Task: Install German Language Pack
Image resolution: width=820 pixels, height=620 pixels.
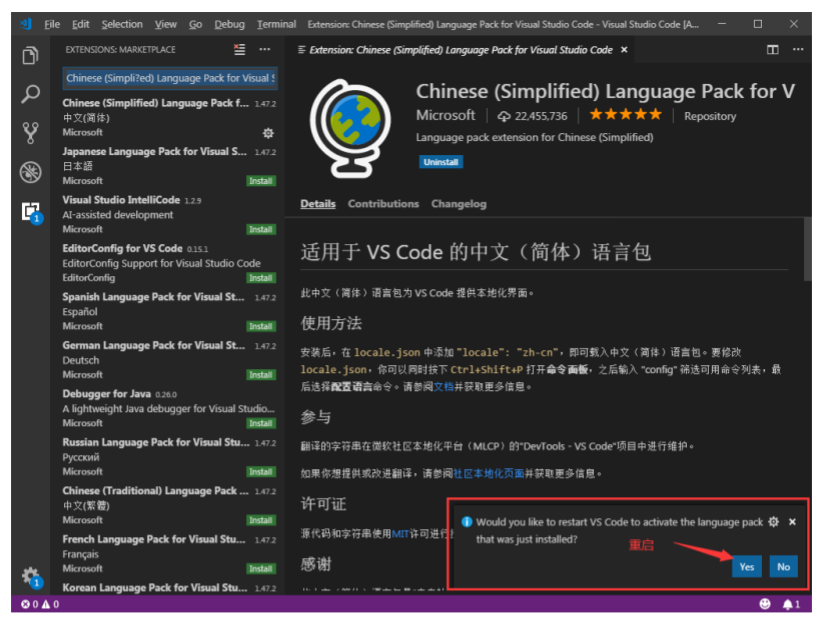Action: pos(260,375)
